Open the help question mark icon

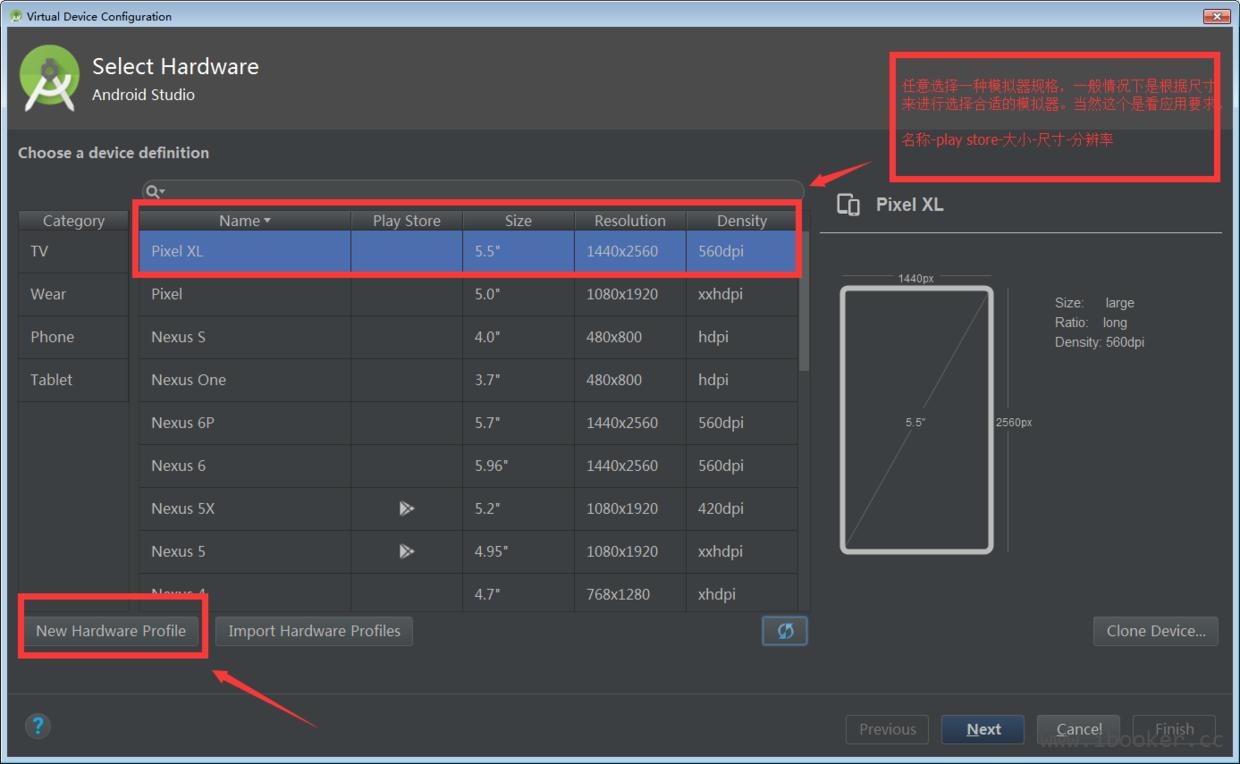(38, 726)
